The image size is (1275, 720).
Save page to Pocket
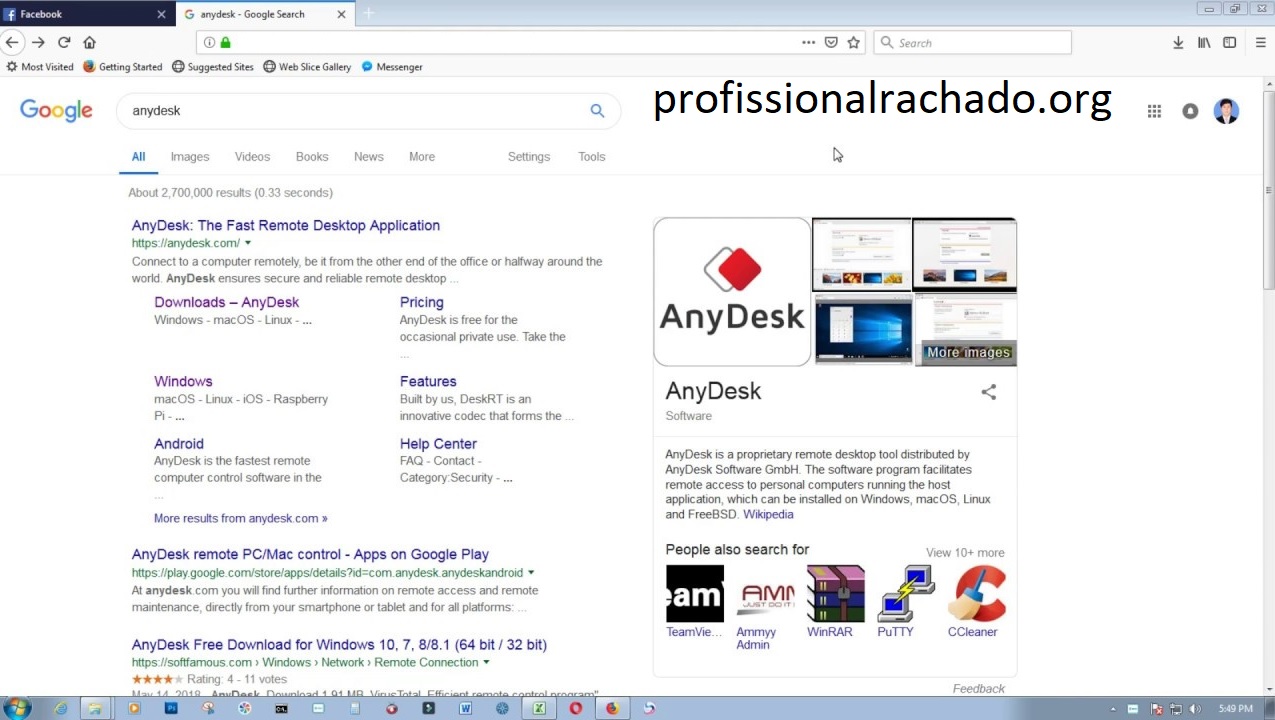click(x=831, y=42)
